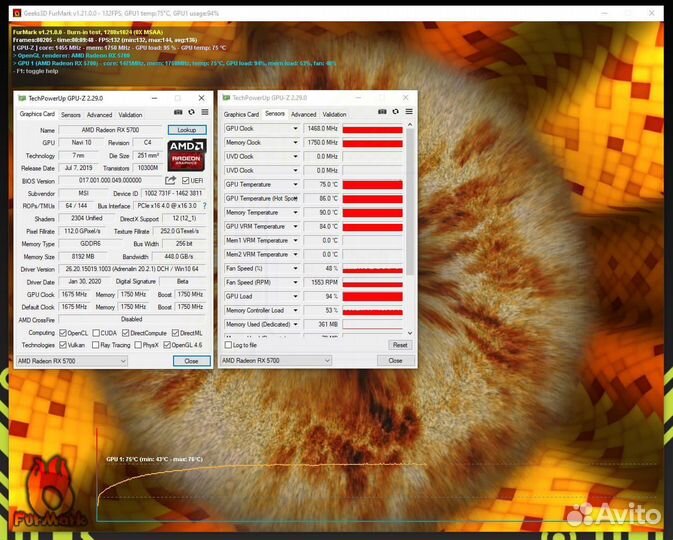Toggle the OpenGL 4.6 checkbox

pos(167,345)
